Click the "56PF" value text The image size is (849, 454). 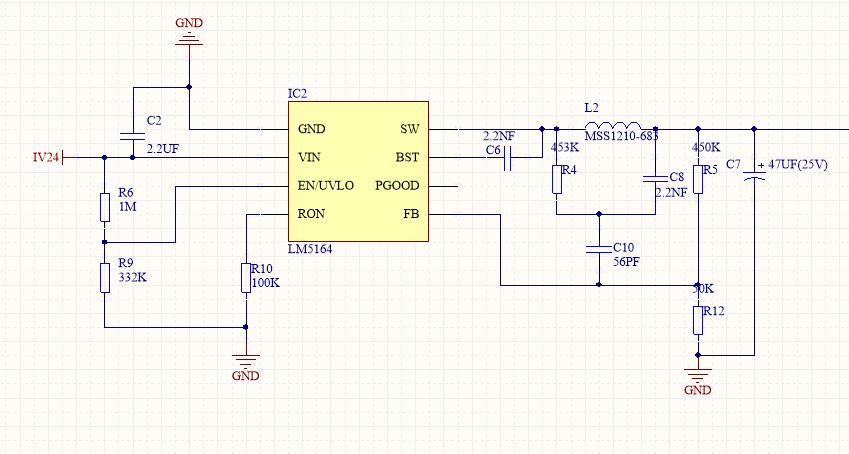626,262
